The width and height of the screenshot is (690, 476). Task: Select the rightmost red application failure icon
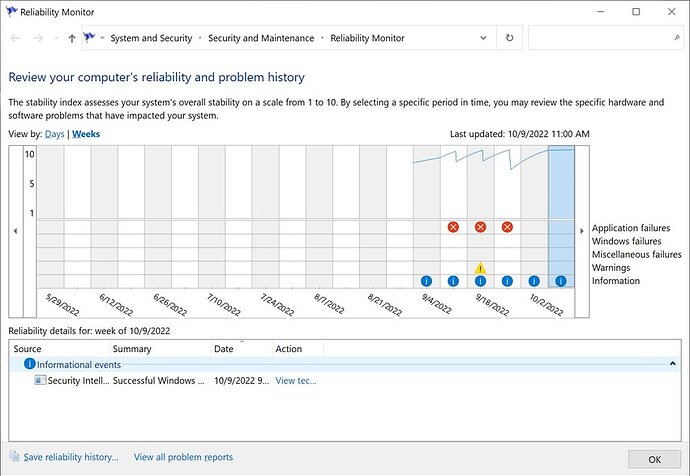507,228
